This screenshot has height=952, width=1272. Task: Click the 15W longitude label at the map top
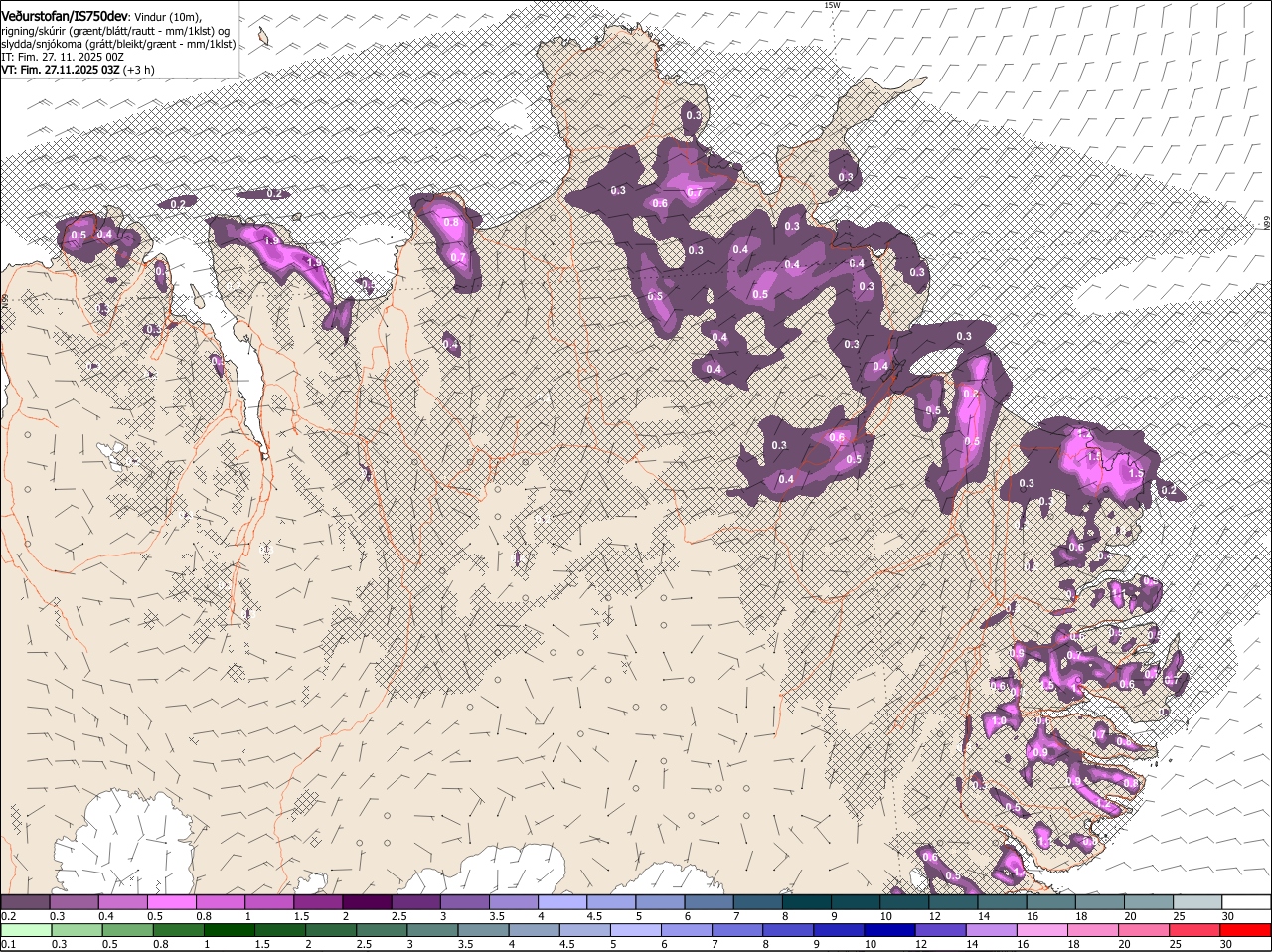[x=832, y=5]
